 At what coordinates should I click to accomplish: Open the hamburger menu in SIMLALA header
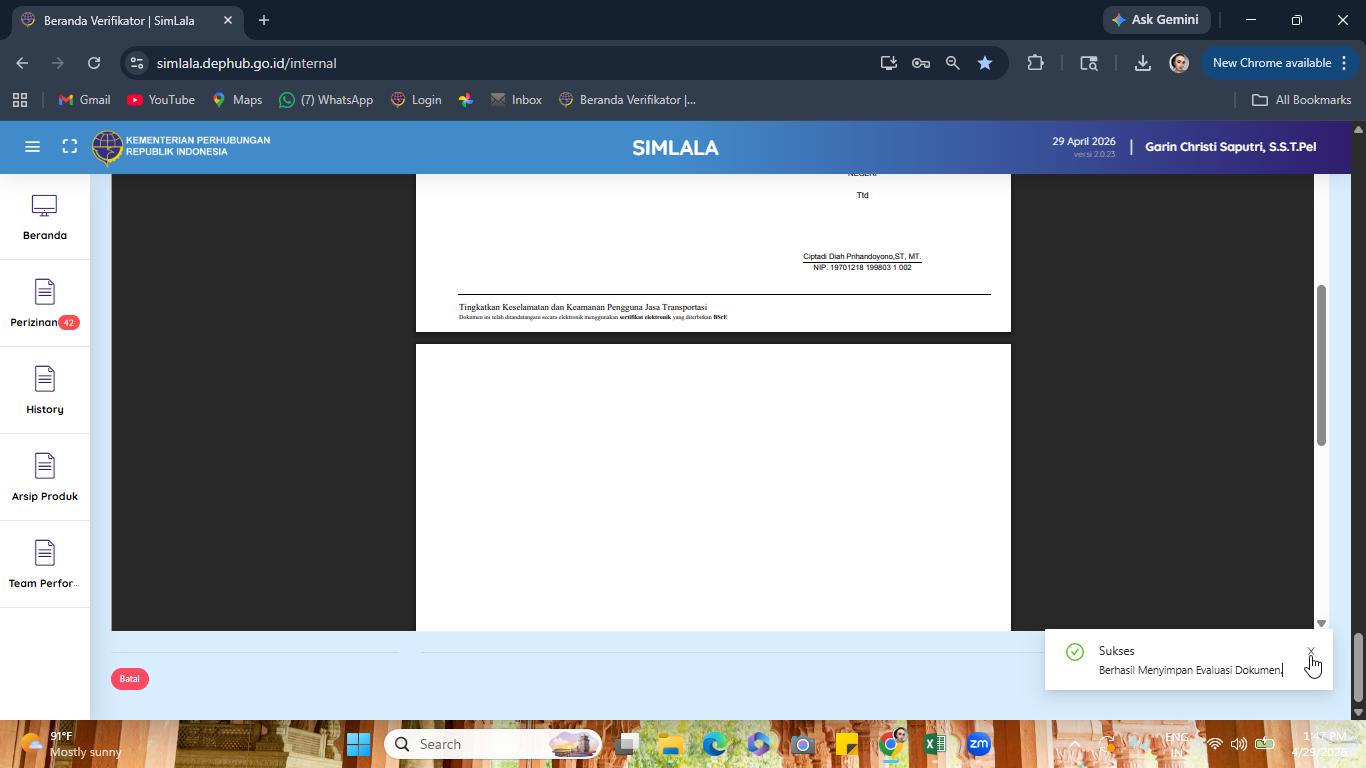[x=32, y=147]
